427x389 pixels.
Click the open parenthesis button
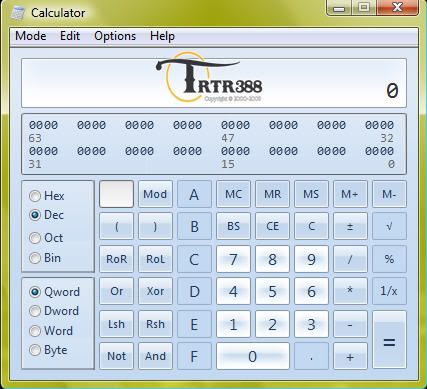point(116,226)
